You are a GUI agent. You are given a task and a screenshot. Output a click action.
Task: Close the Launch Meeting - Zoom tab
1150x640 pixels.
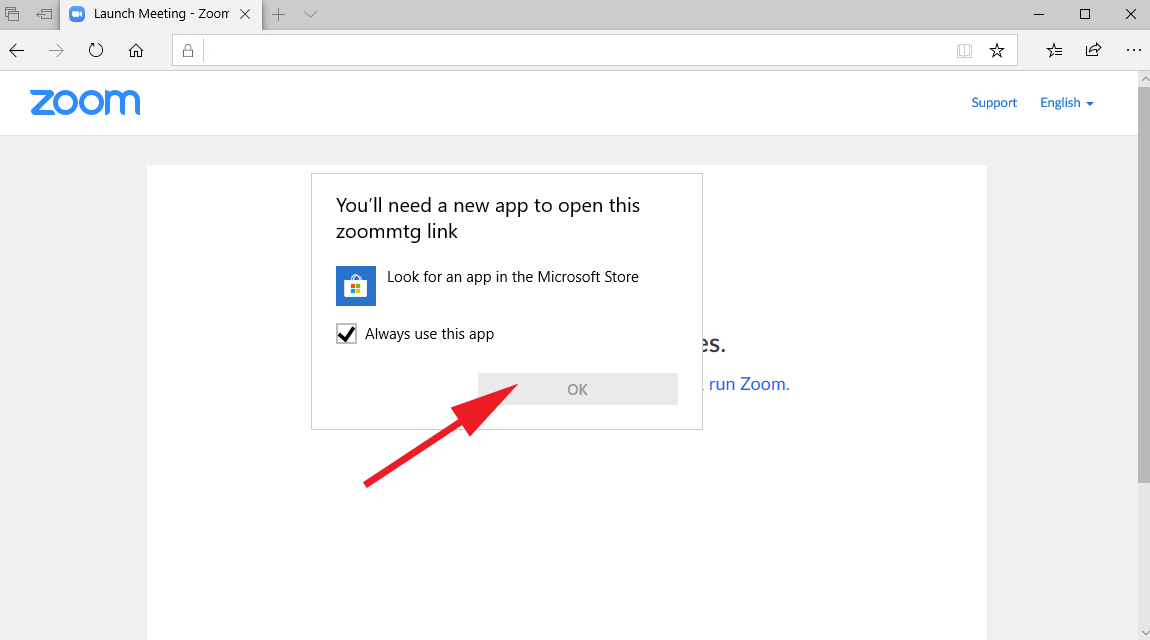pos(245,14)
